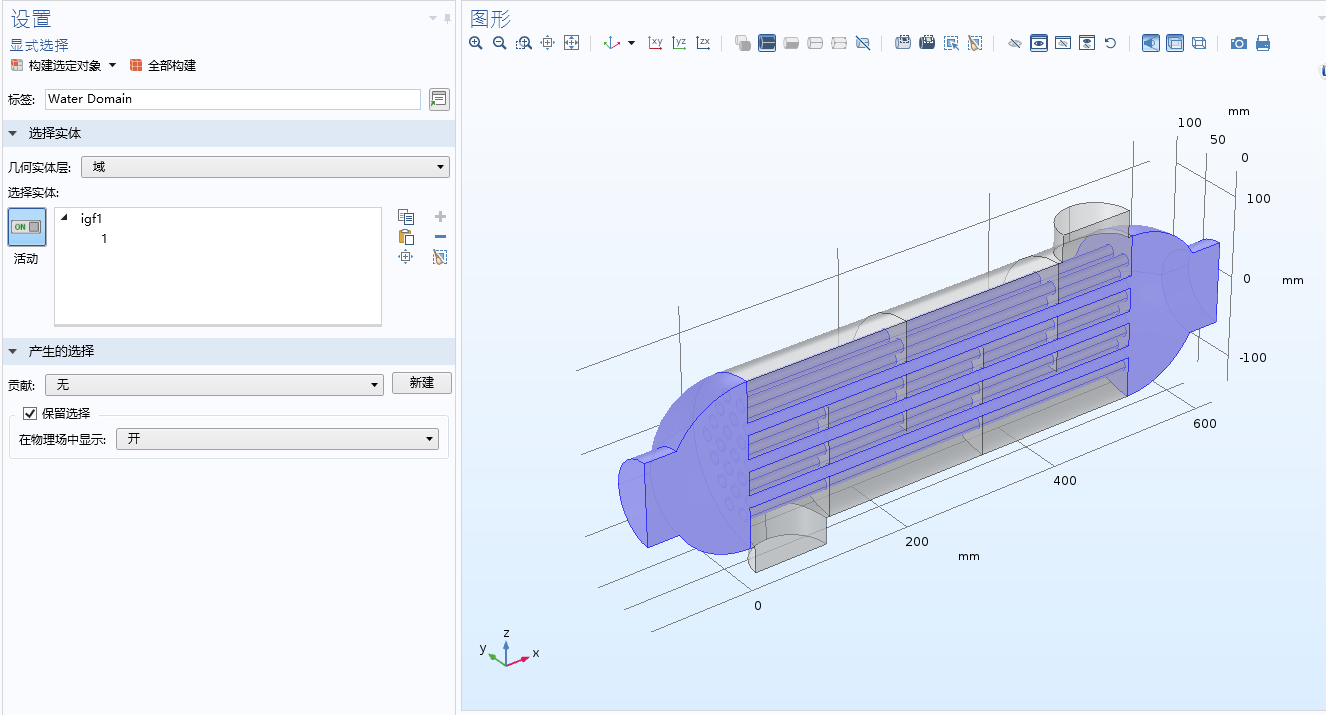Take a snapshot with camera icon

pyautogui.click(x=1239, y=43)
